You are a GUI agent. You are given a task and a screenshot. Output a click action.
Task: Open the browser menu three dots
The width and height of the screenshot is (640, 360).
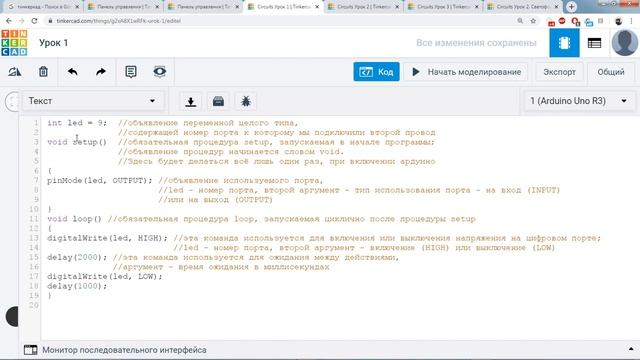(632, 21)
